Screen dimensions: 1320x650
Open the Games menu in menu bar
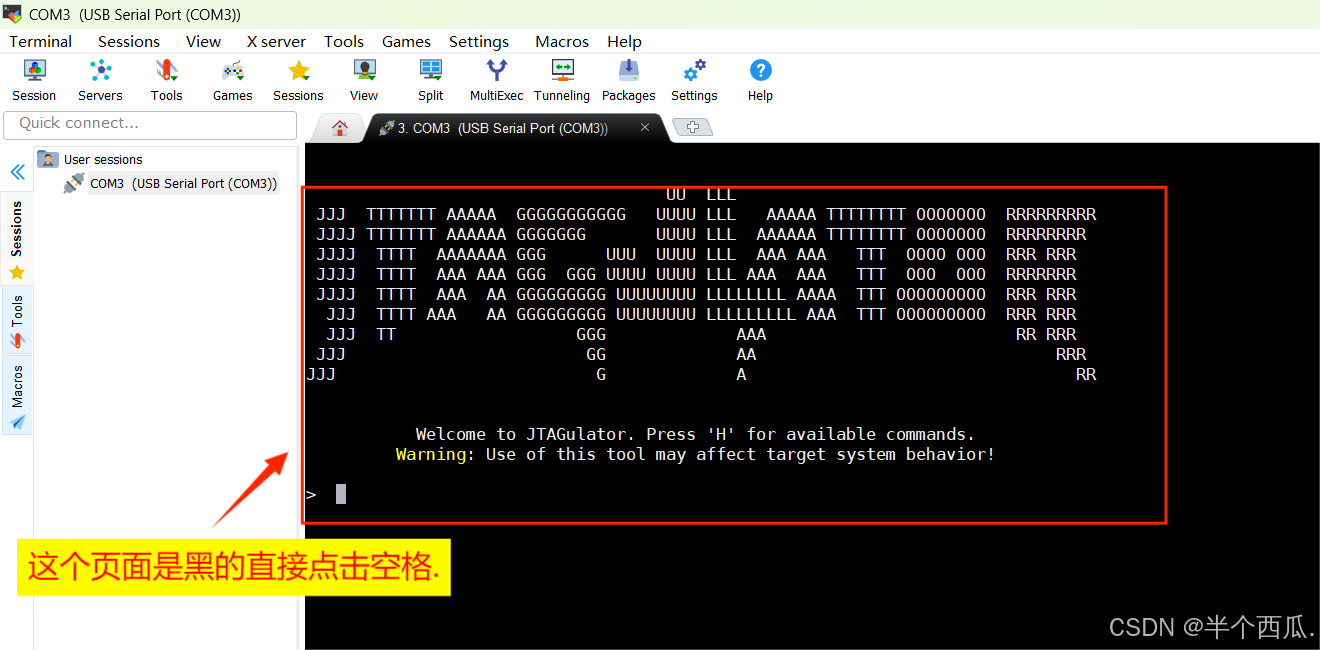406,41
